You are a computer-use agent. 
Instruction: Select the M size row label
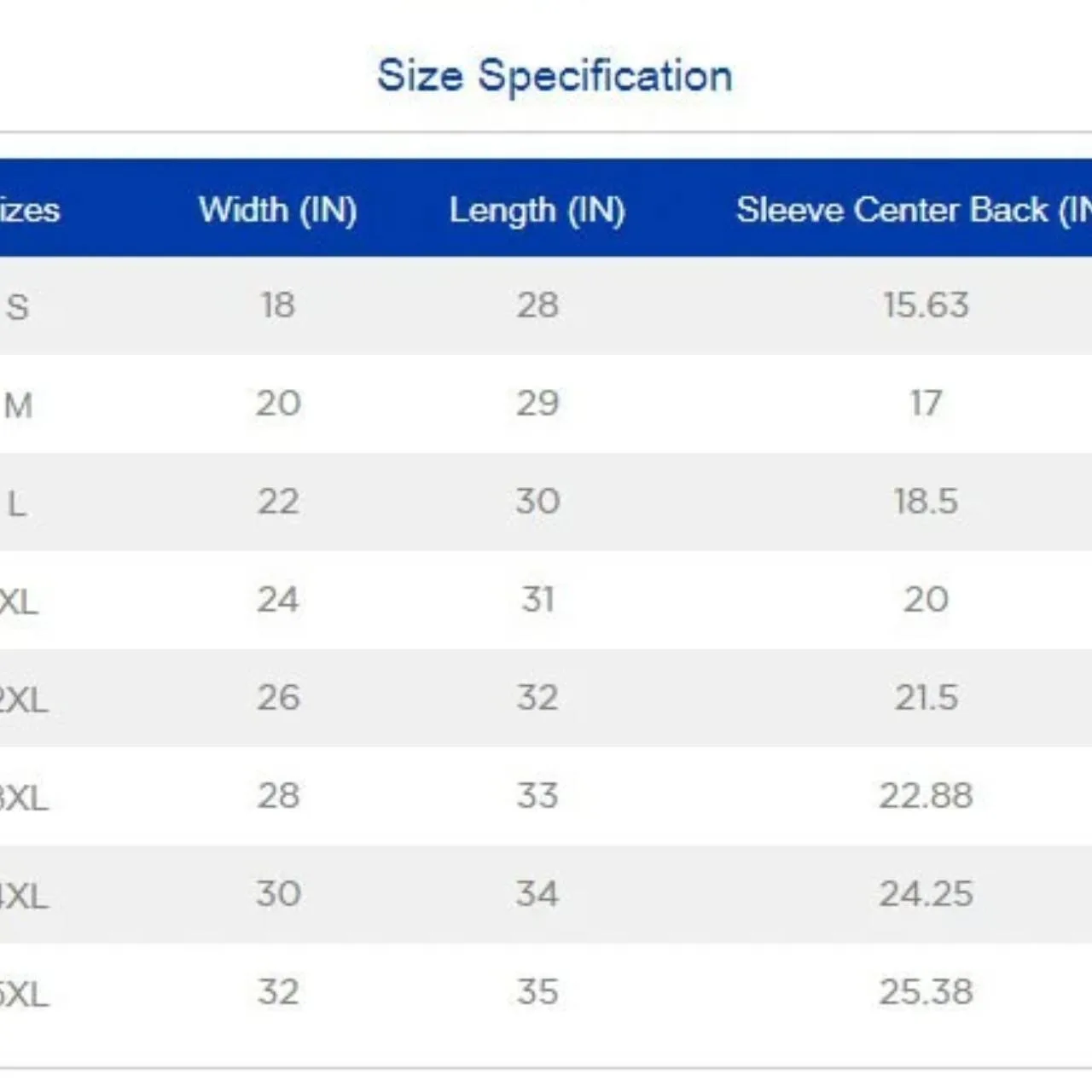[18, 404]
